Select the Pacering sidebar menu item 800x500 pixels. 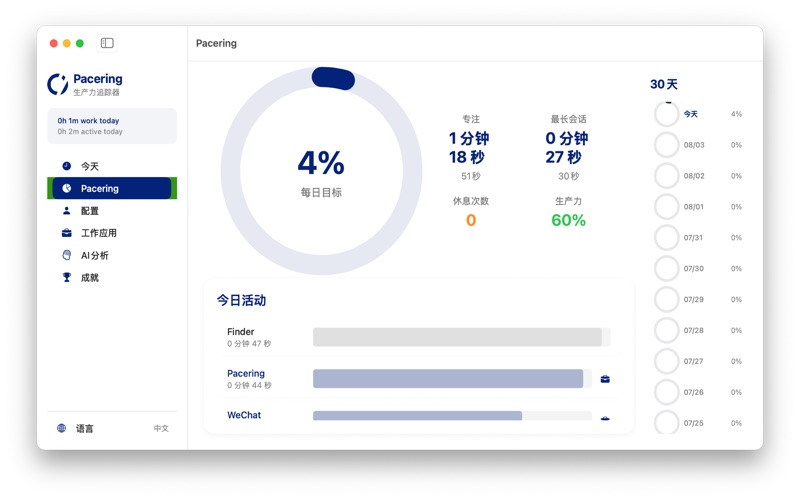pos(112,188)
